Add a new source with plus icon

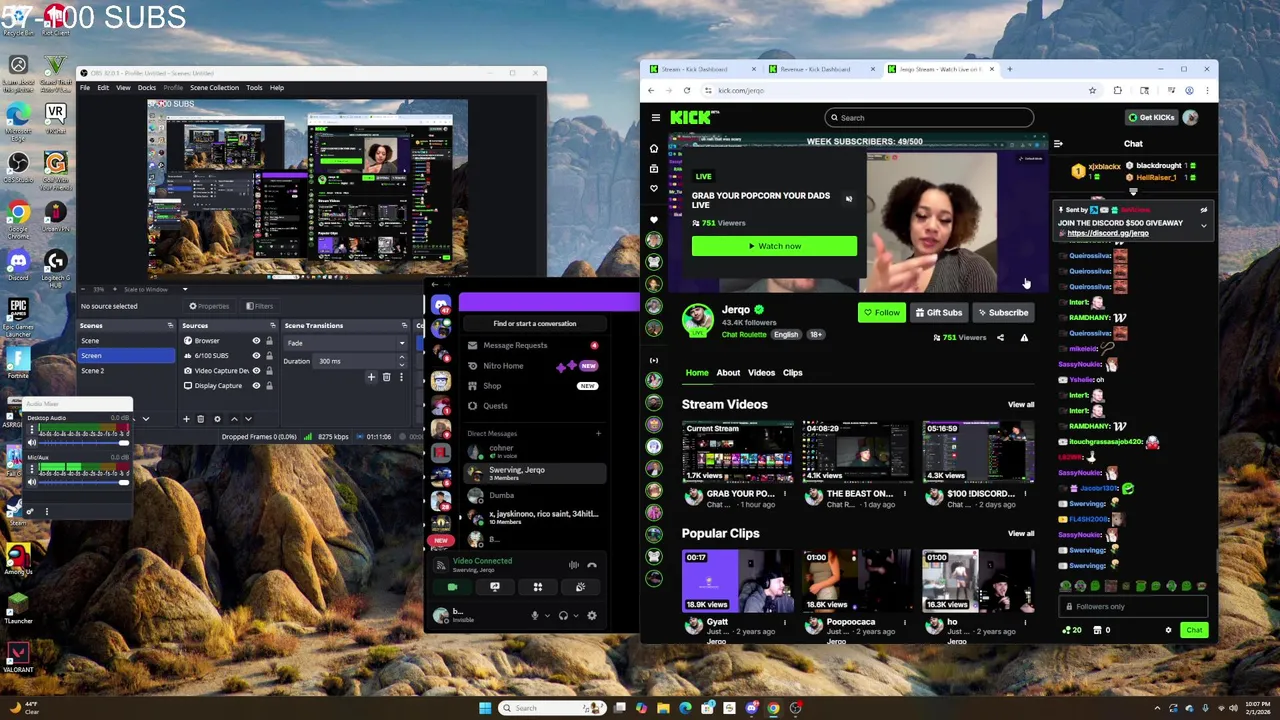[x=186, y=419]
